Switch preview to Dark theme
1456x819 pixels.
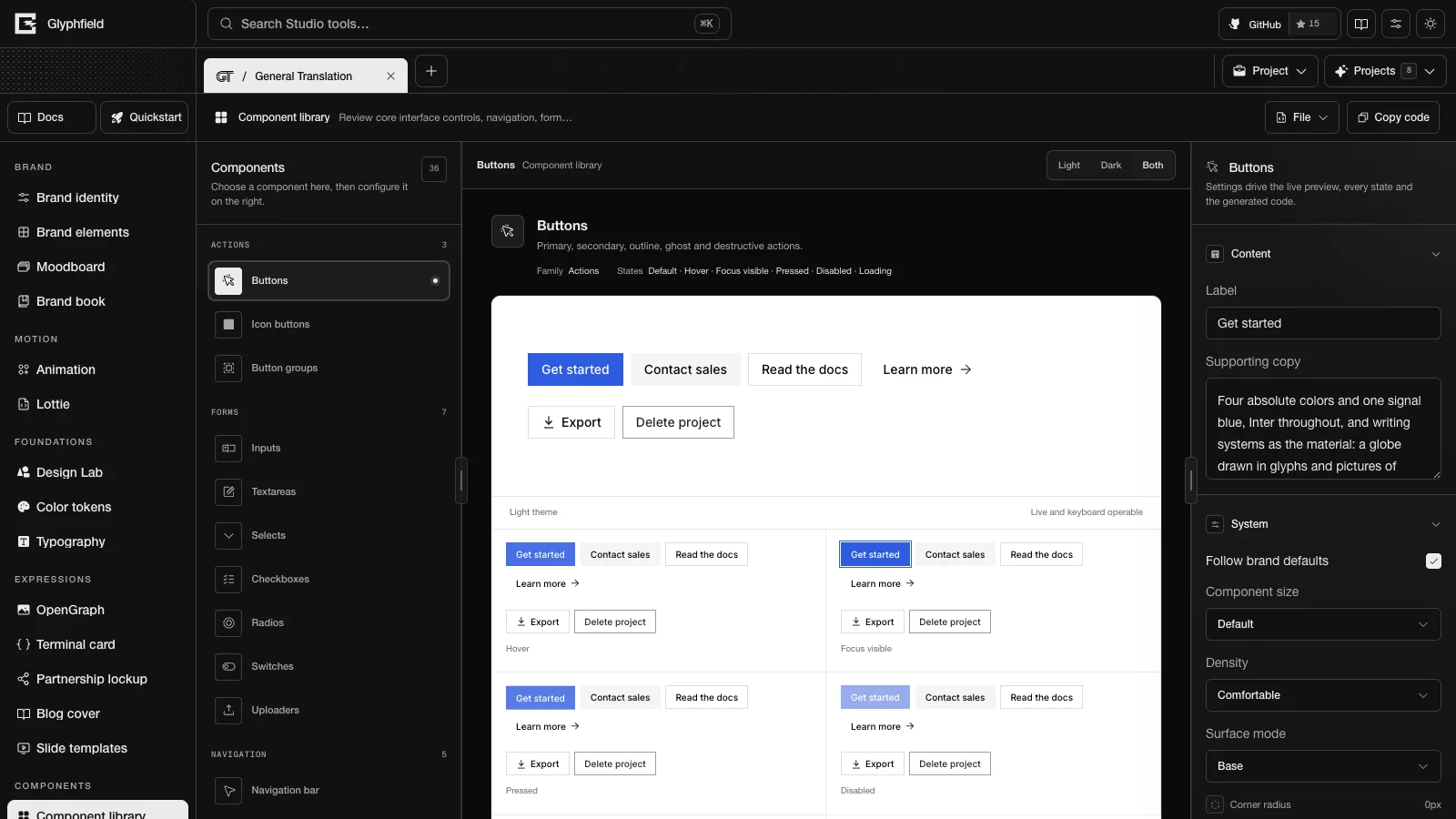1111,165
